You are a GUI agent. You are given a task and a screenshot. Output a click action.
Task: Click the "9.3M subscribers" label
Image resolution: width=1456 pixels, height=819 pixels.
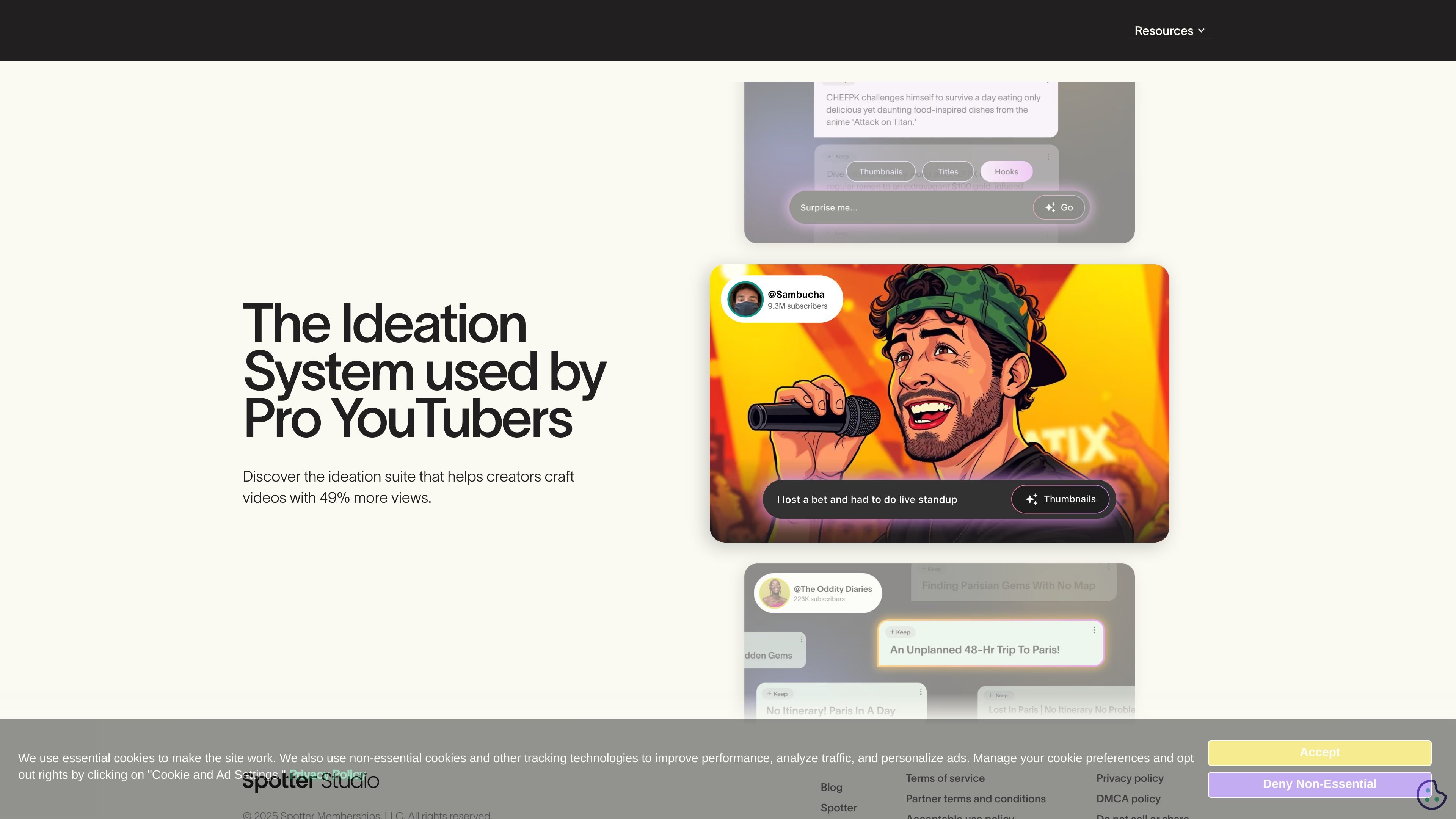tap(797, 306)
